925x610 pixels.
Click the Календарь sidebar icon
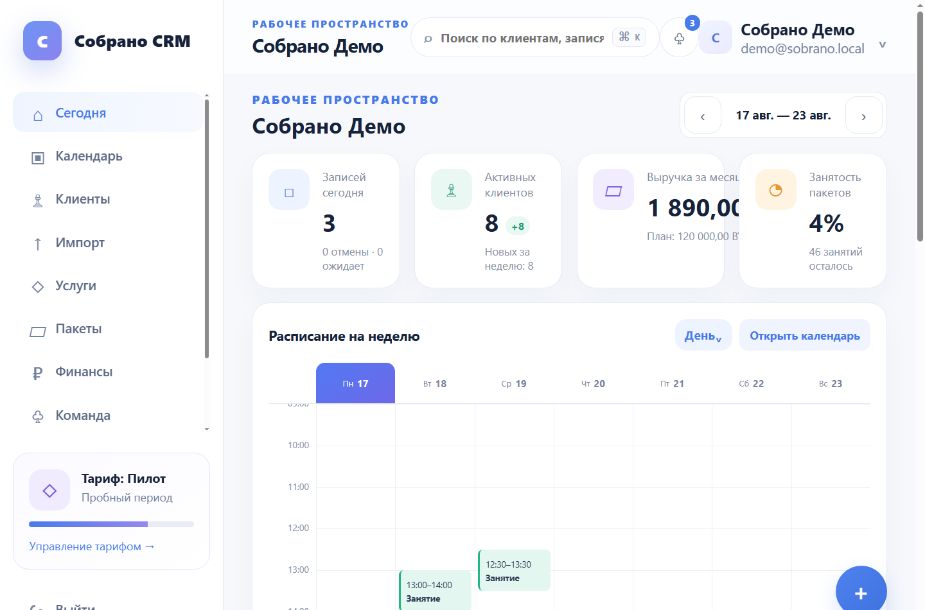37,158
